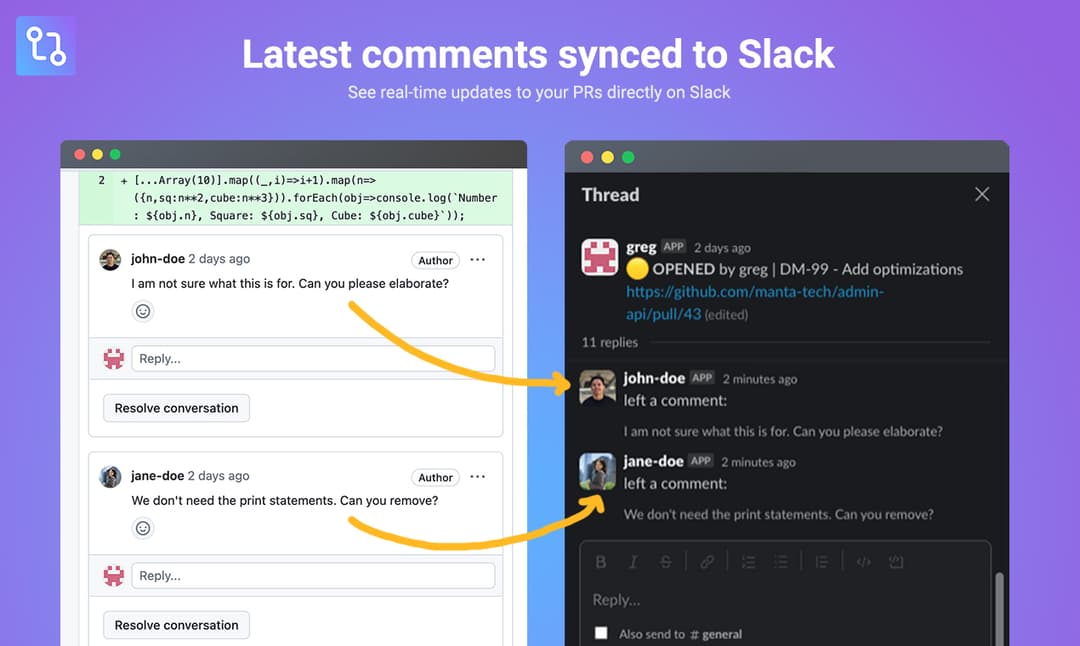Insert a bulleted list in Slack reply

point(780,562)
